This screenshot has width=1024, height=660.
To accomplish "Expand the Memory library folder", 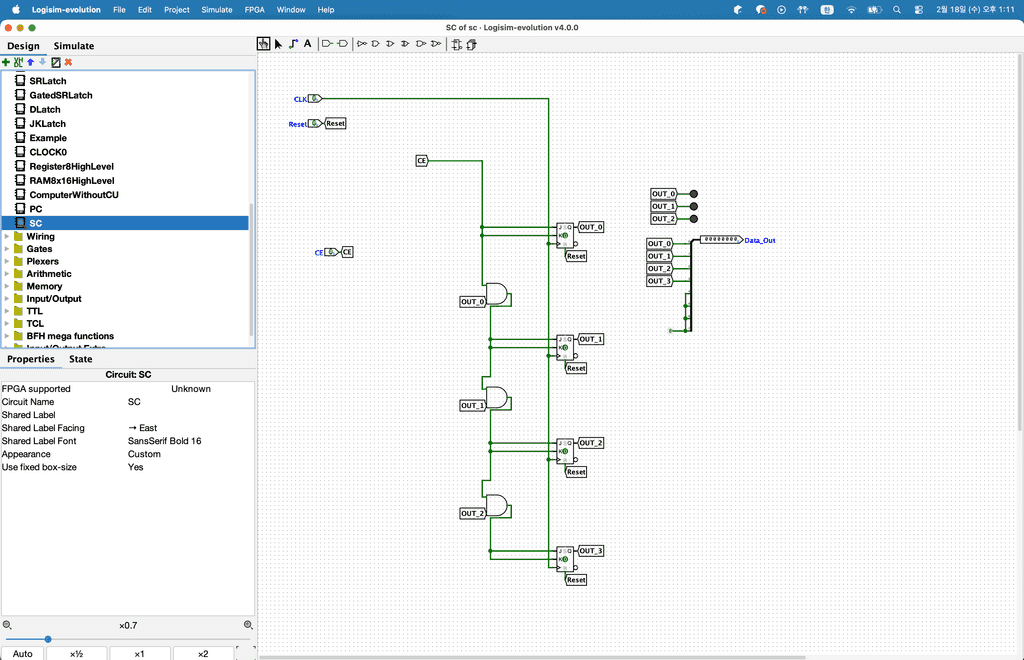I will (8, 286).
